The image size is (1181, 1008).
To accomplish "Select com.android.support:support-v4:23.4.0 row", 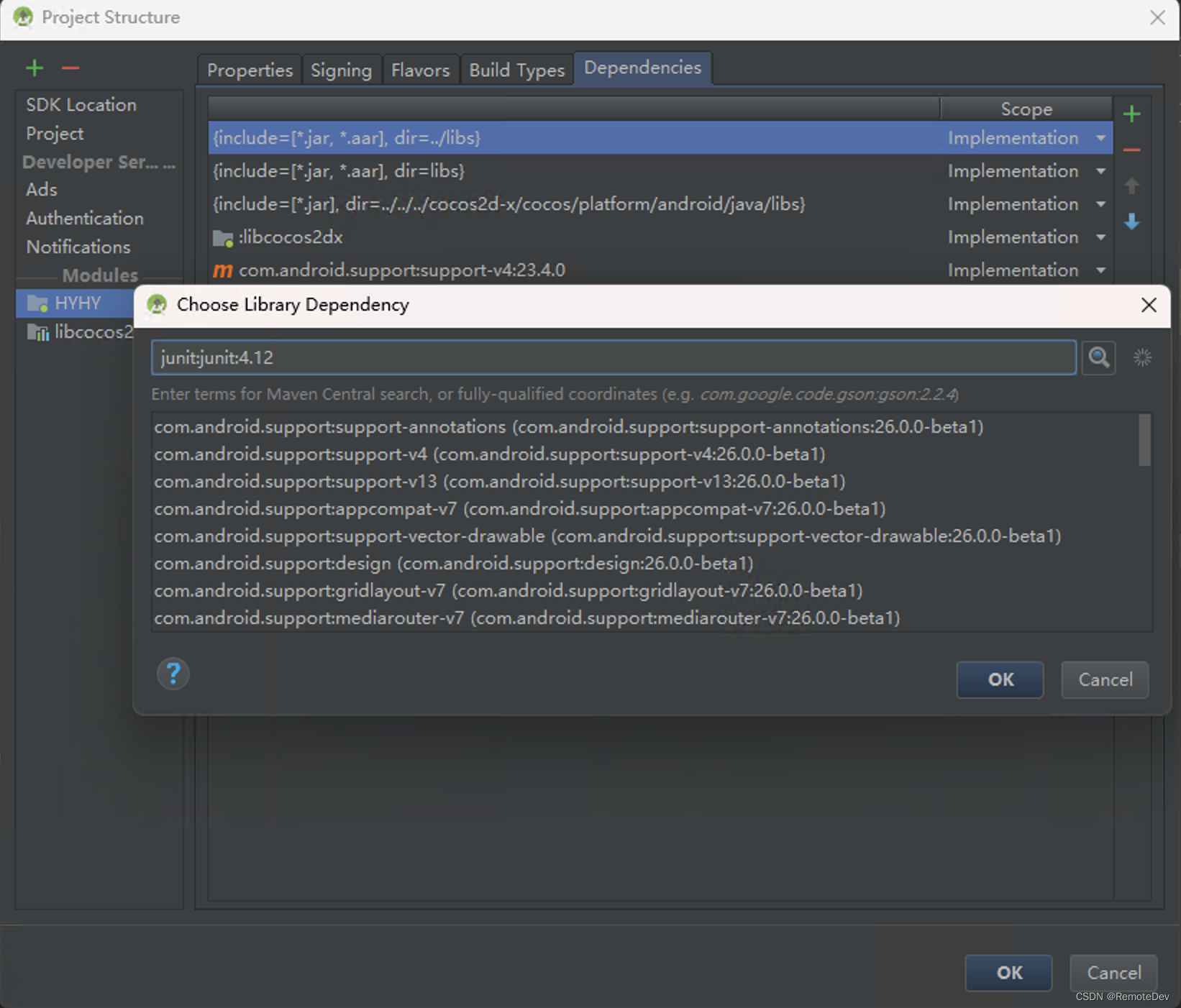I will (660, 270).
